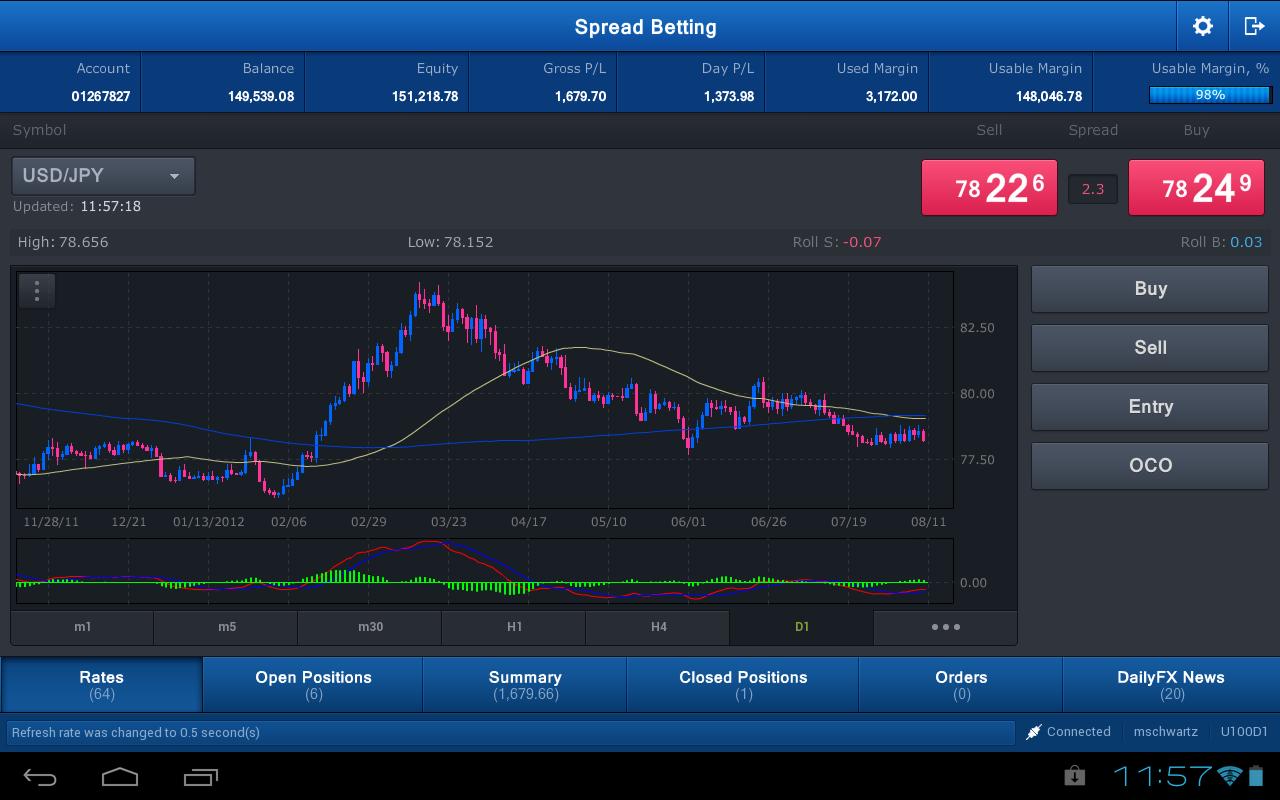
Task: Switch chart to the m1 timeframe
Action: pyautogui.click(x=82, y=627)
